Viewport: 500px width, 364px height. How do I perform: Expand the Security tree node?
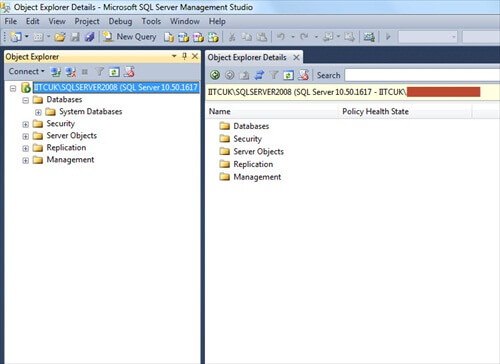[26, 124]
